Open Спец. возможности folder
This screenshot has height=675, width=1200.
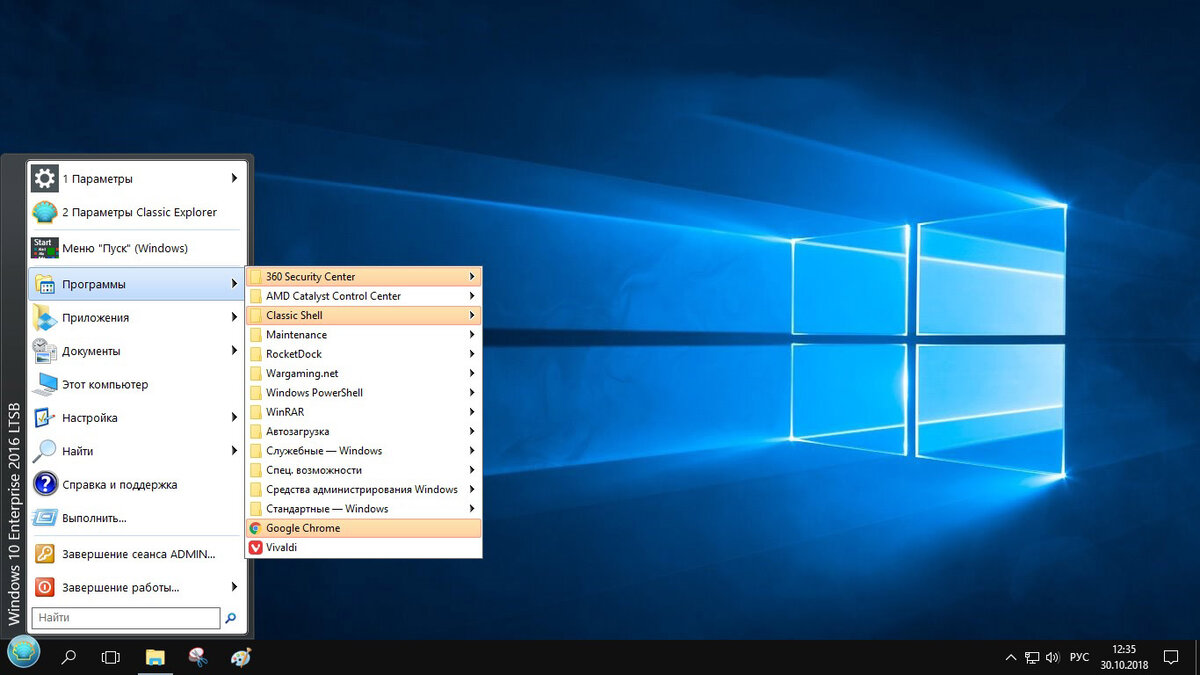tap(364, 470)
